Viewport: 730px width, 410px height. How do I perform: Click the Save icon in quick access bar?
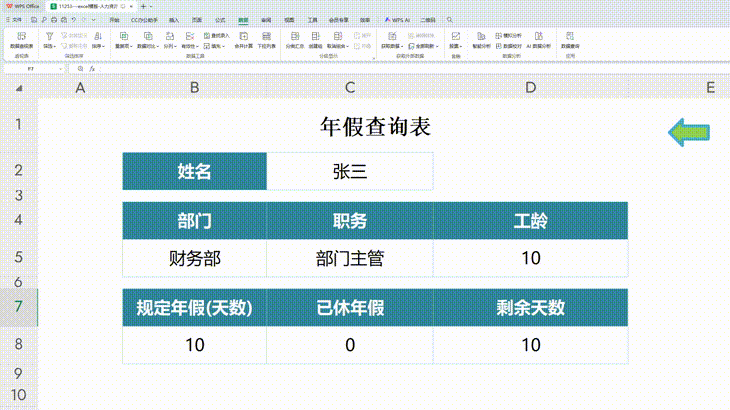(x=34, y=20)
